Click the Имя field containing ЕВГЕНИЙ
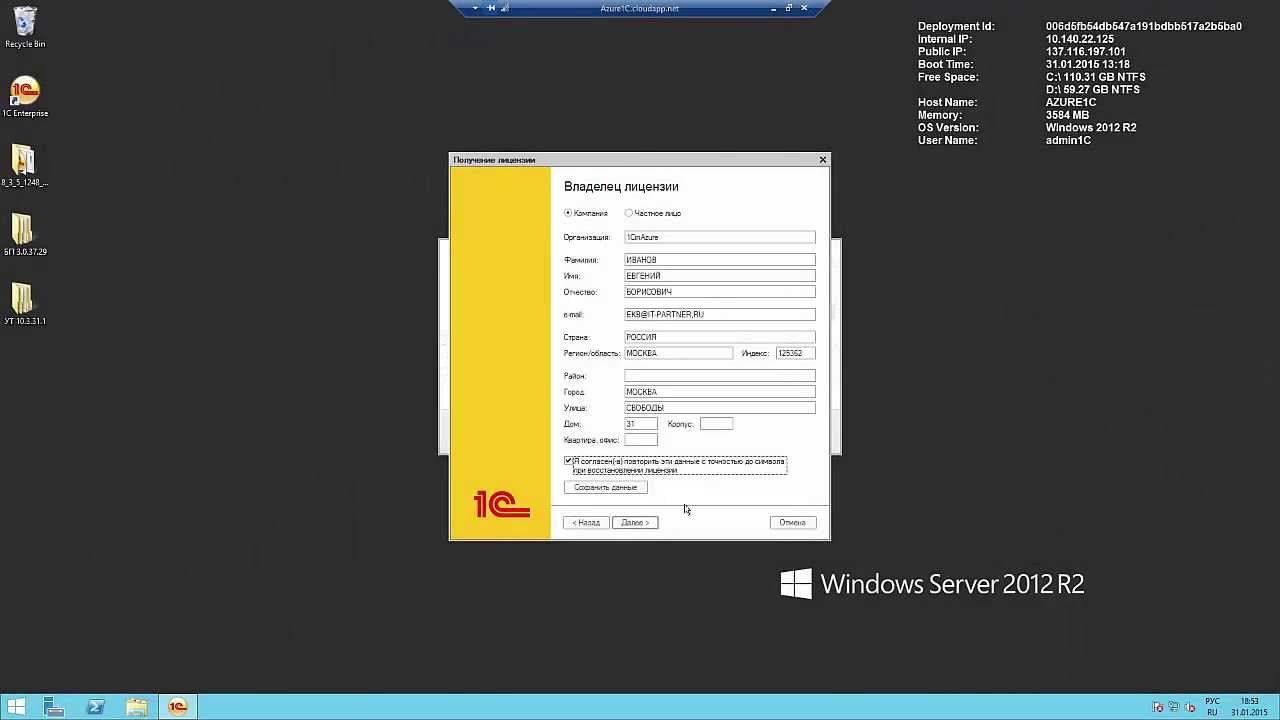Screen dimensions: 1280x720 [x=720, y=276]
